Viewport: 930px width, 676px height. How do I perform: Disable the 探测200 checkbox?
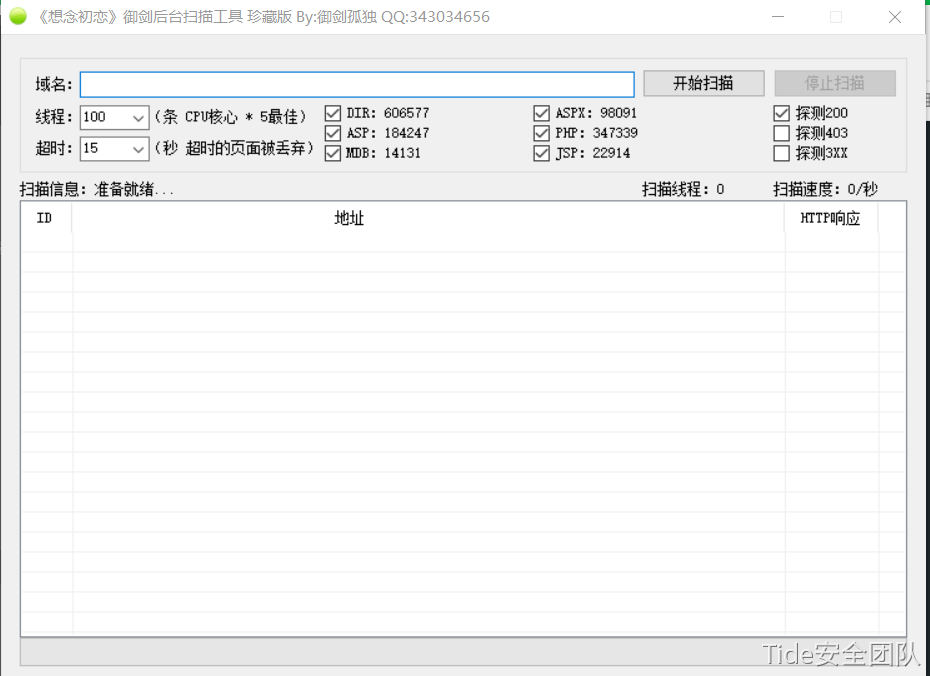pyautogui.click(x=781, y=113)
